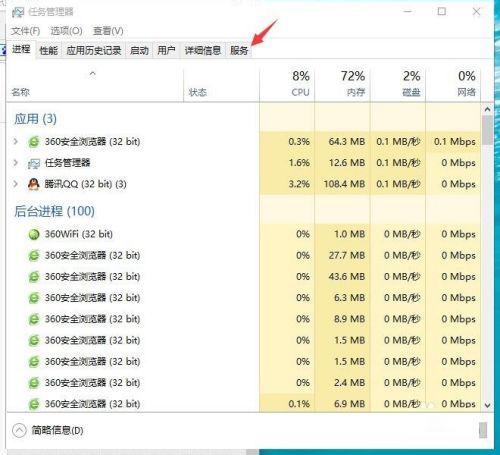Click the 360WiFi green icon
Viewport: 500px width, 455px height.
pos(33,234)
